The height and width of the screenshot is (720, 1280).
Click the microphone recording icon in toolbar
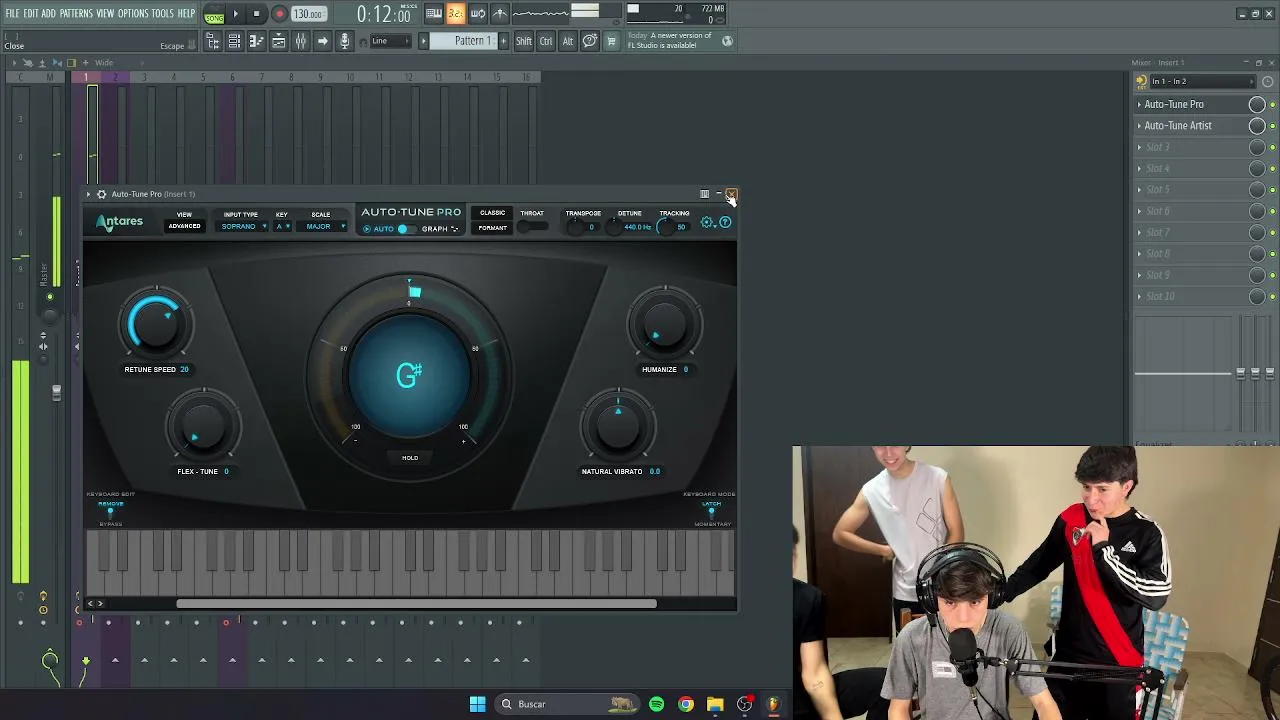[344, 41]
